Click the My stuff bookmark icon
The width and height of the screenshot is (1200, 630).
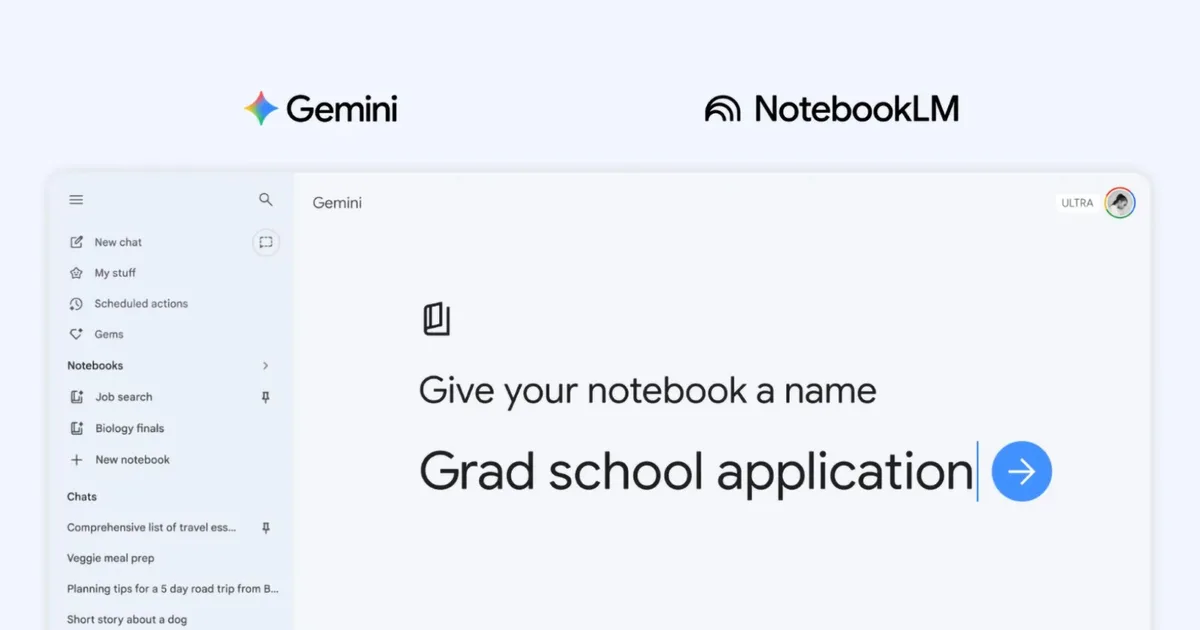coord(76,272)
